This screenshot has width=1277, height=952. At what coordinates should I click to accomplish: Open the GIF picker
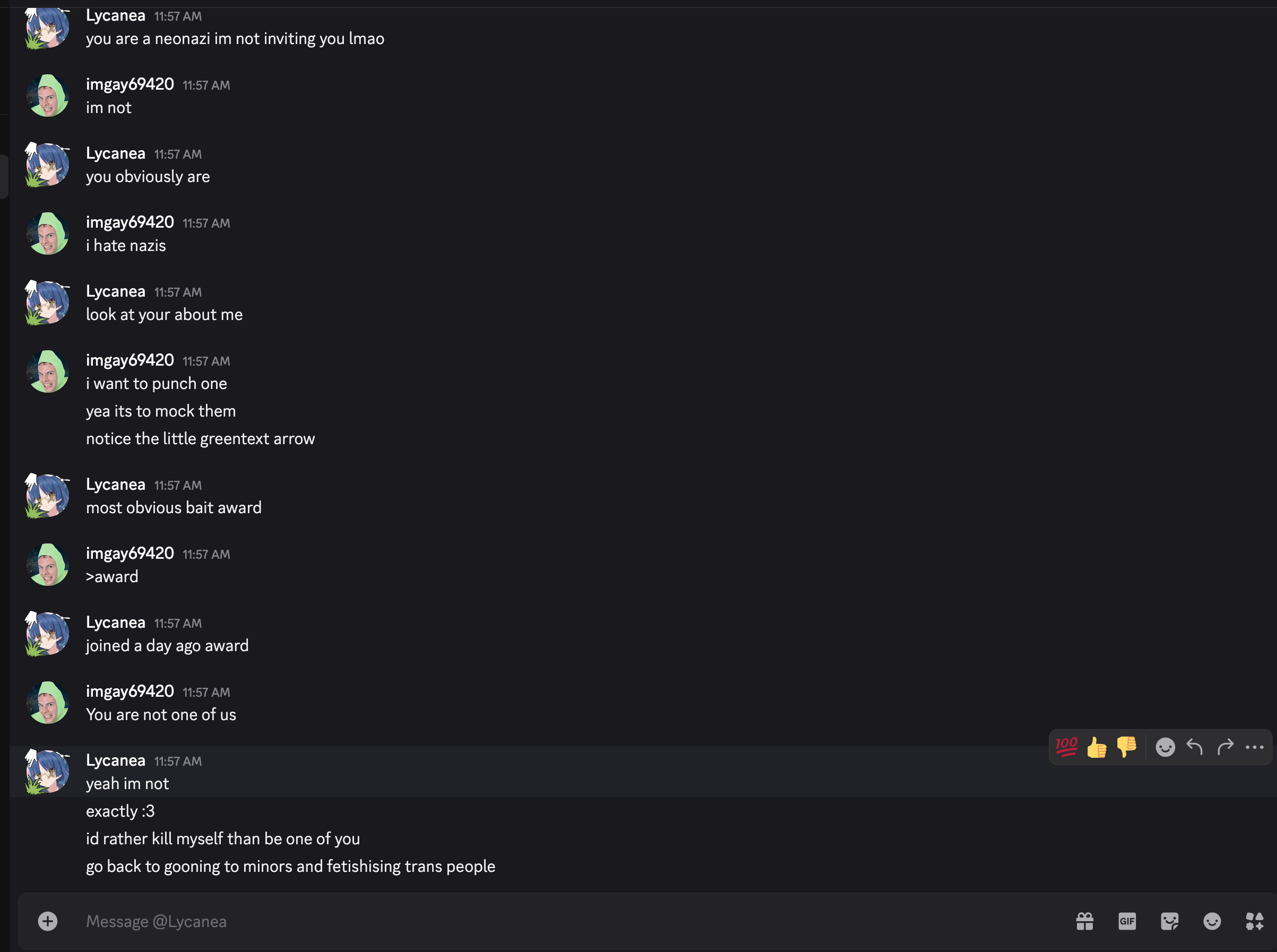click(1127, 921)
